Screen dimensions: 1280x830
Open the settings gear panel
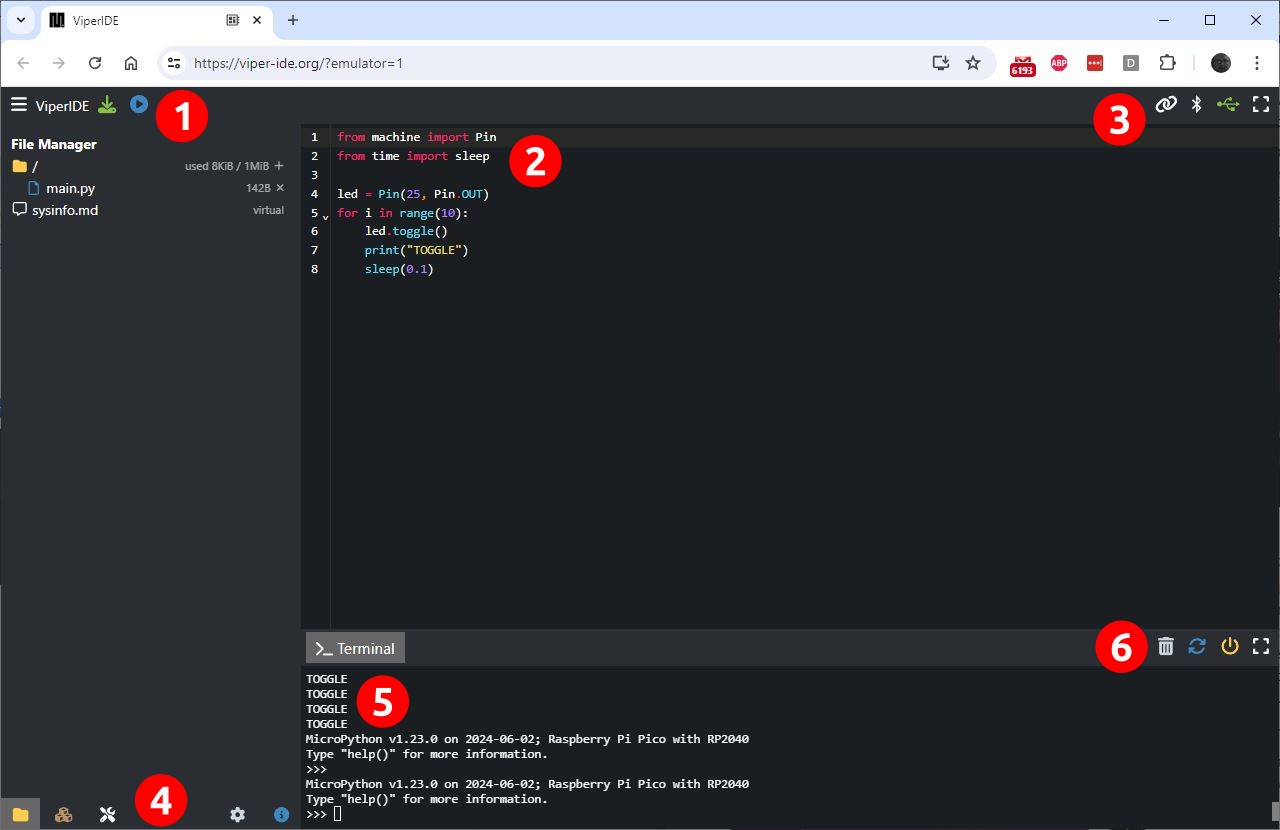pyautogui.click(x=237, y=814)
